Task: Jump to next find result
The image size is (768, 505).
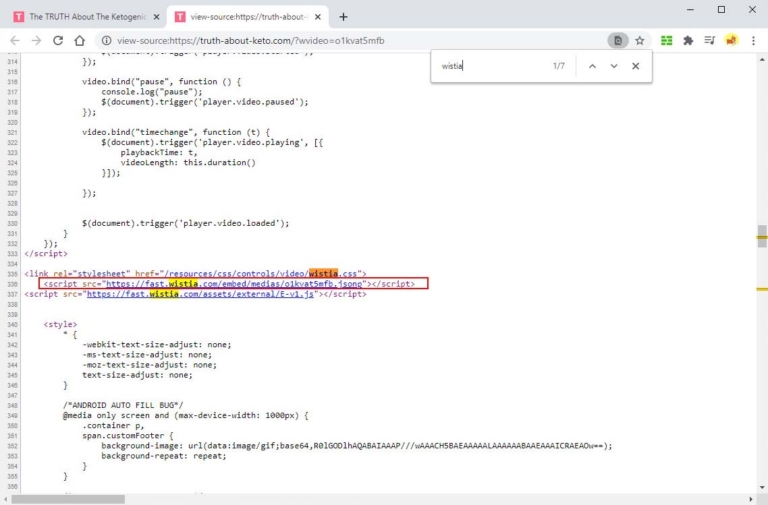Action: (x=614, y=66)
